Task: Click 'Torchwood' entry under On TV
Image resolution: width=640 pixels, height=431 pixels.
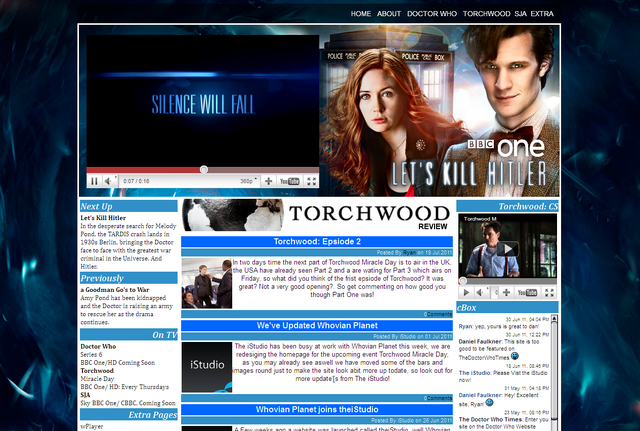Action: [97, 371]
